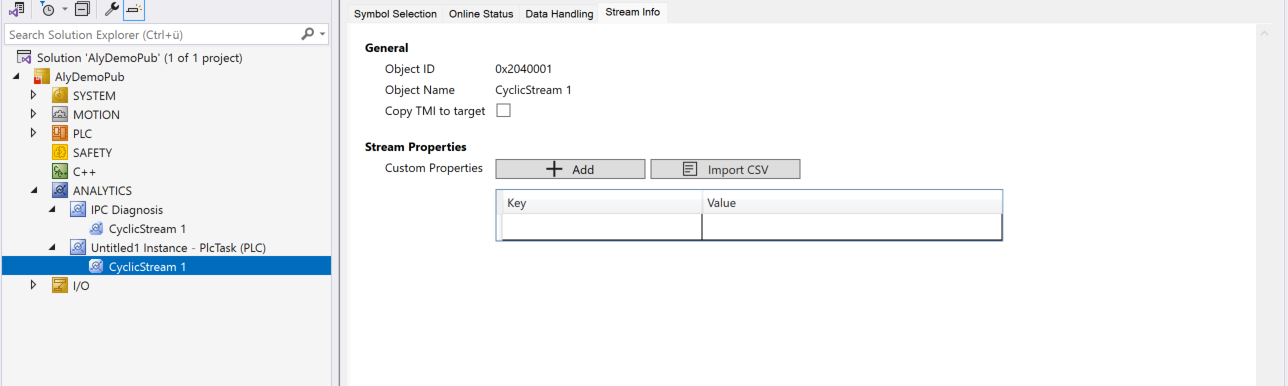Select the SAFETY tree label
The width and height of the screenshot is (1288, 386).
[x=92, y=153]
